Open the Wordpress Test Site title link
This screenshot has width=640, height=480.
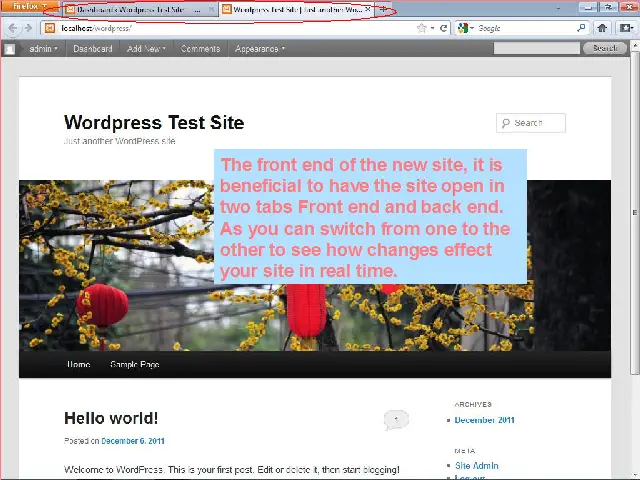point(154,122)
